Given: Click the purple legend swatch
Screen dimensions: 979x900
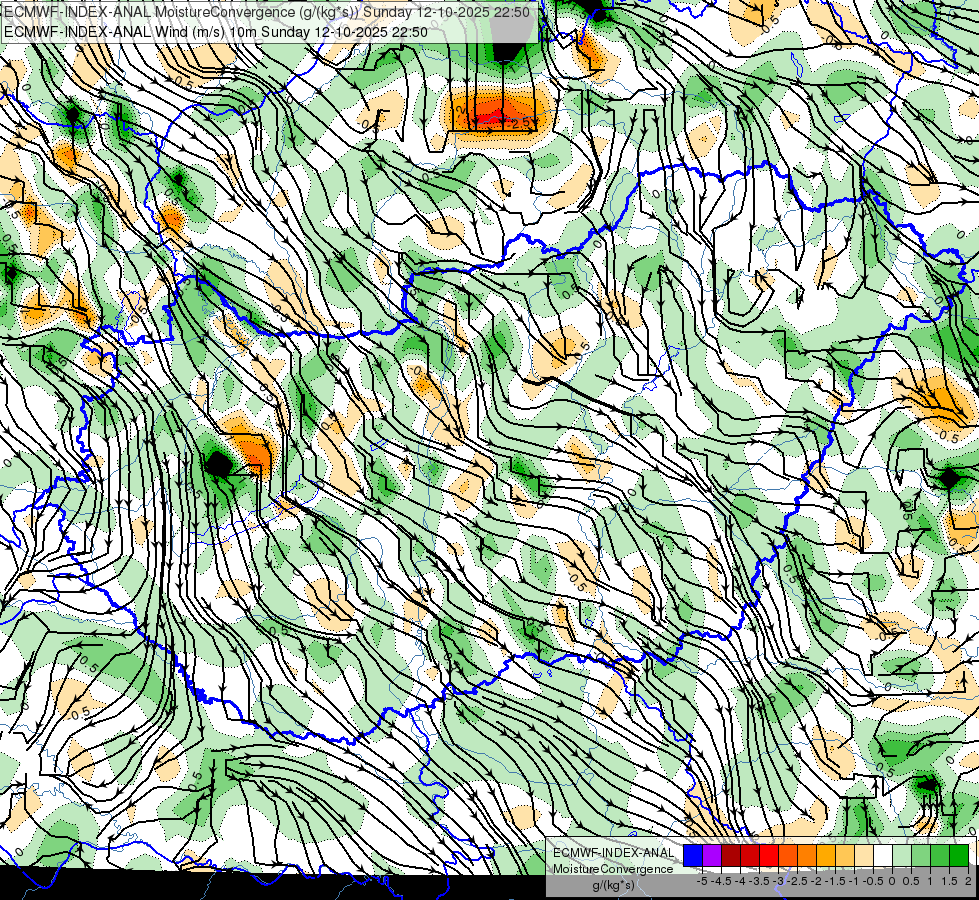Looking at the screenshot, I should 712,856.
